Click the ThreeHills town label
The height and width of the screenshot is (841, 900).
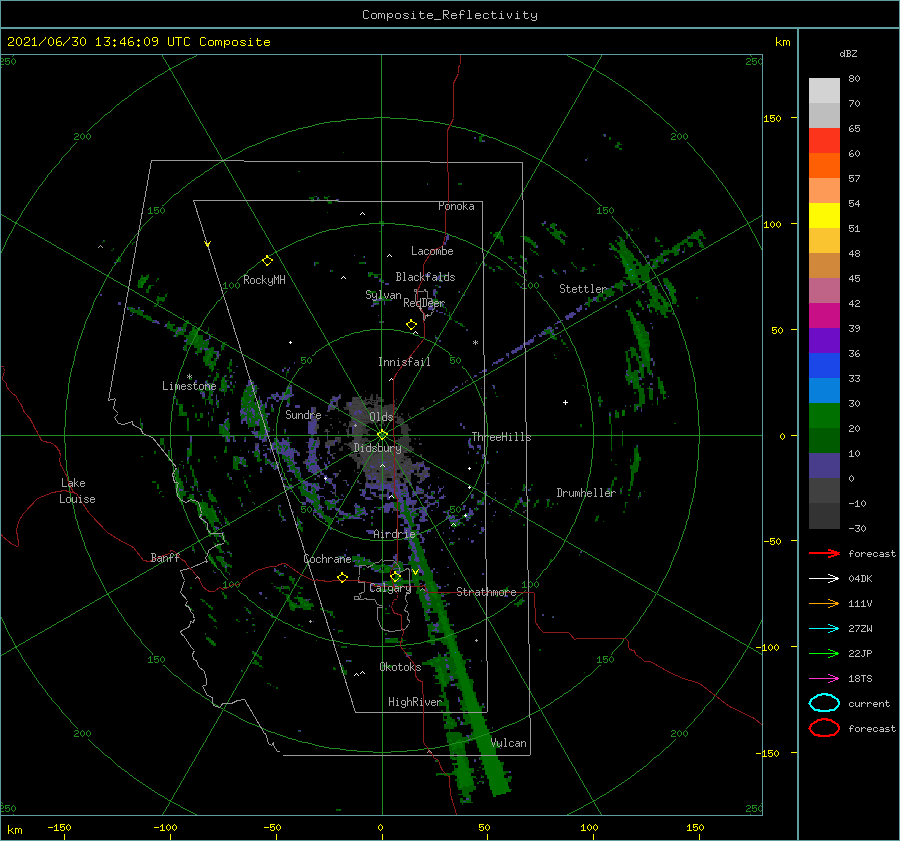(502, 437)
